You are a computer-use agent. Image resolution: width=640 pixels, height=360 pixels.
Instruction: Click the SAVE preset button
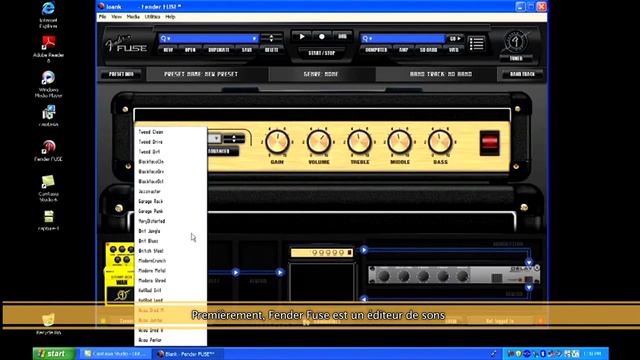coord(247,50)
